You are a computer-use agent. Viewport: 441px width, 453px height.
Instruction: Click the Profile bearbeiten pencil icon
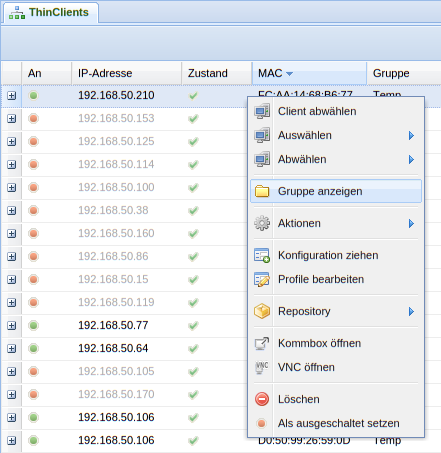point(262,279)
